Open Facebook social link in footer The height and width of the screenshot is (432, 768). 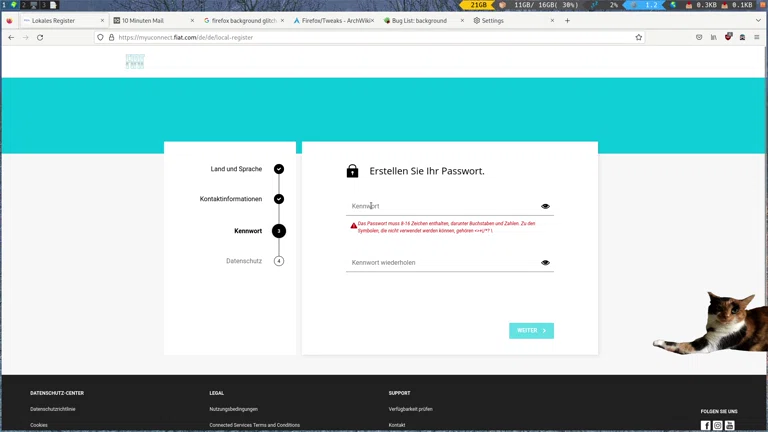pos(705,425)
